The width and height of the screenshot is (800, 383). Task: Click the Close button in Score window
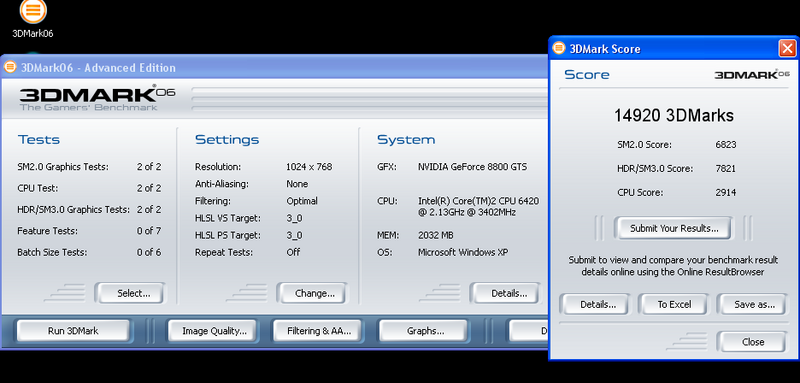coord(753,342)
